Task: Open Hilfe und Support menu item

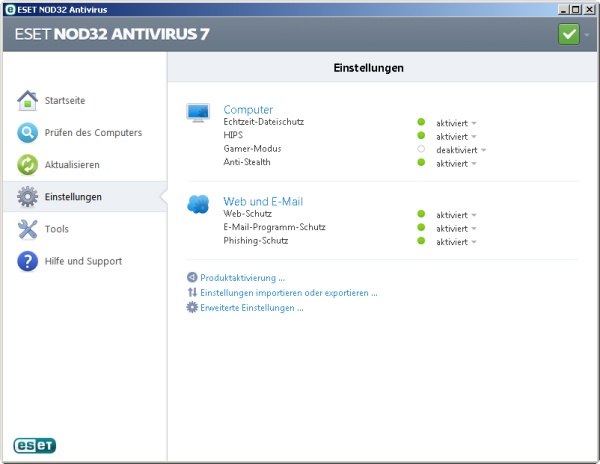Action: click(x=85, y=261)
